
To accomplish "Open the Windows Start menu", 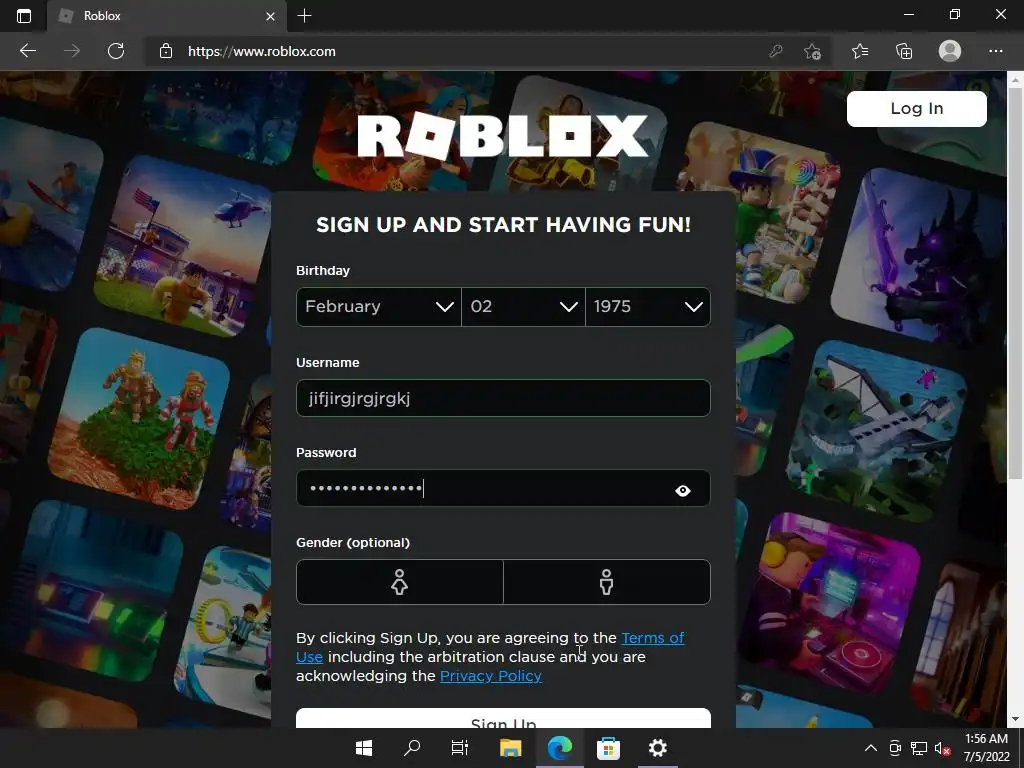I will tap(363, 748).
